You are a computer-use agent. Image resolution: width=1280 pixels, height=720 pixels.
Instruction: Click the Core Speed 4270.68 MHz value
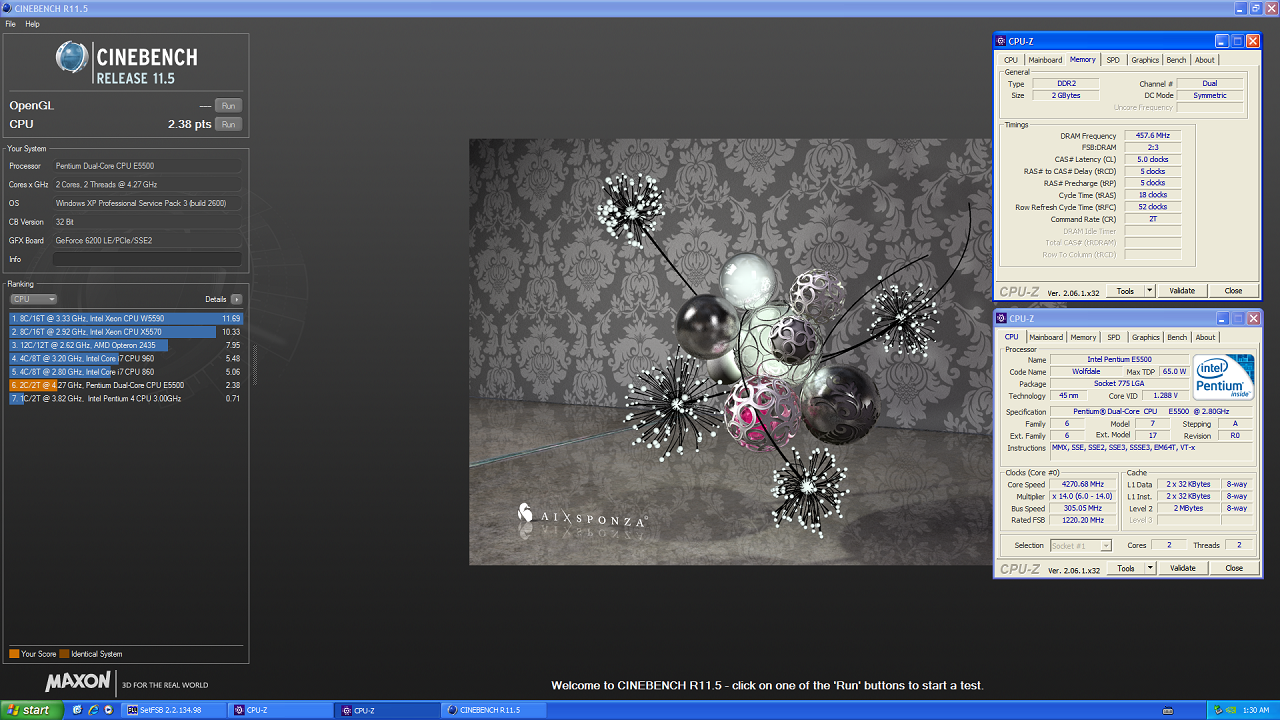pos(1084,484)
